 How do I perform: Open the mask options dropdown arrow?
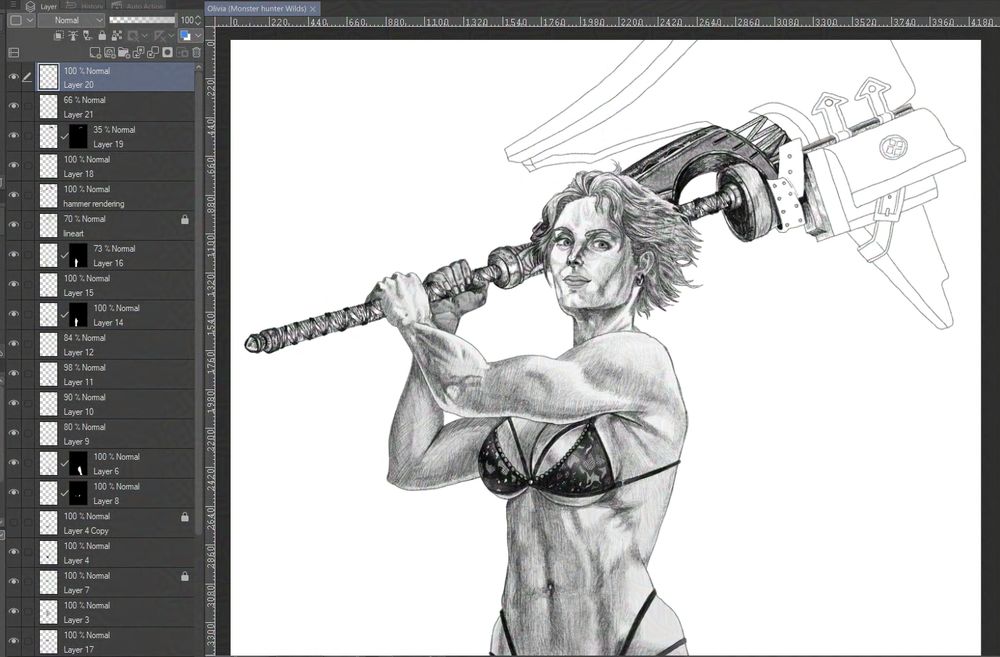pyautogui.click(x=145, y=36)
